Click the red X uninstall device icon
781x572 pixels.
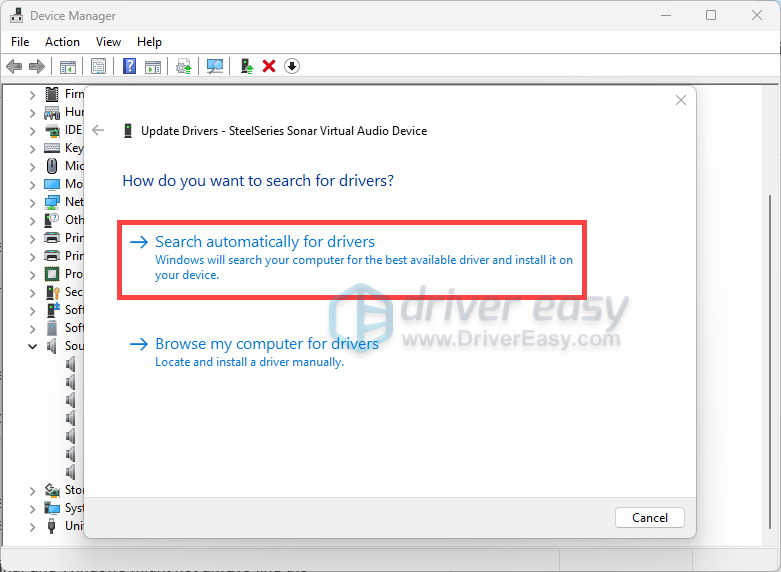pyautogui.click(x=269, y=66)
